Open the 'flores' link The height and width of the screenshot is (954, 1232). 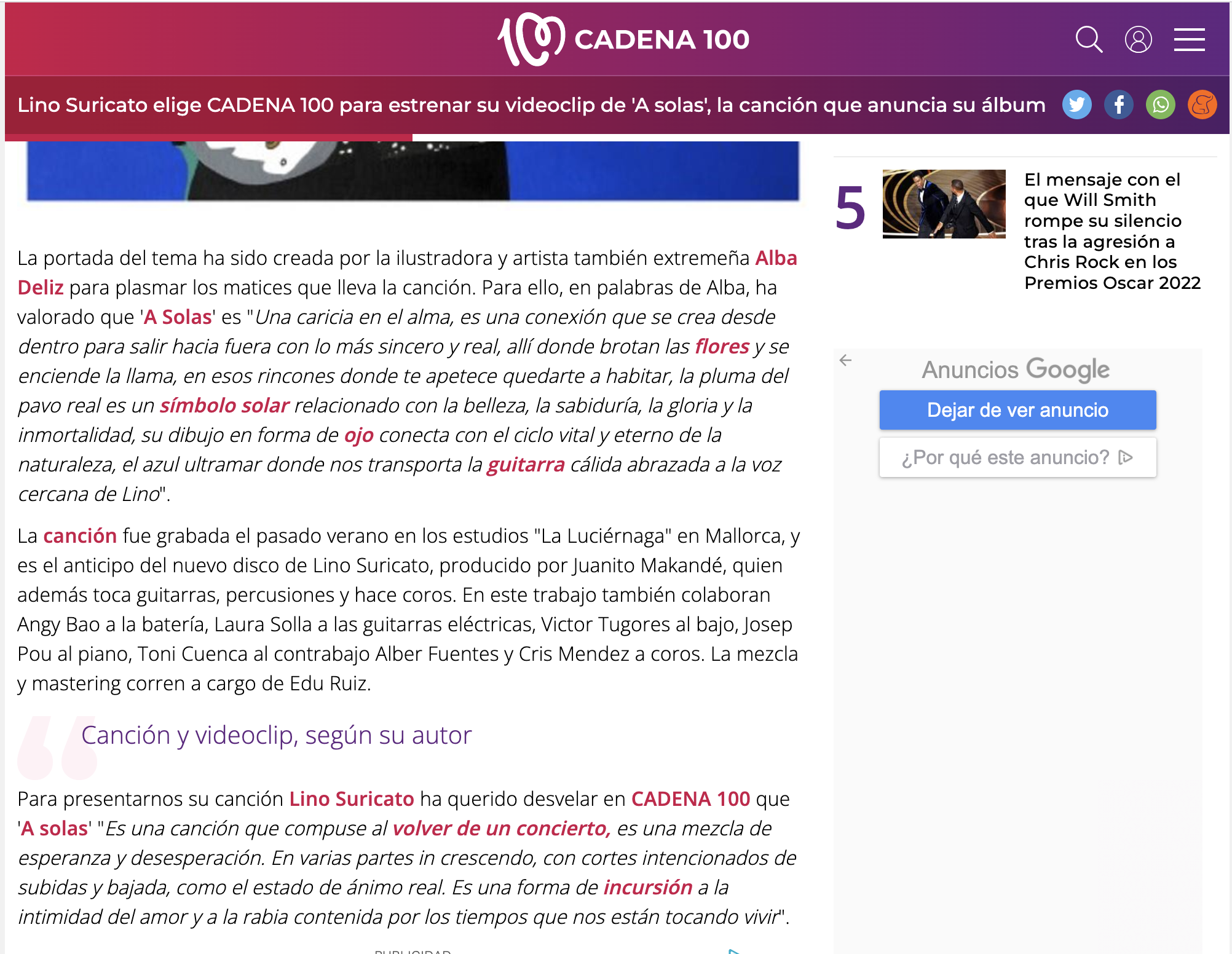[722, 347]
